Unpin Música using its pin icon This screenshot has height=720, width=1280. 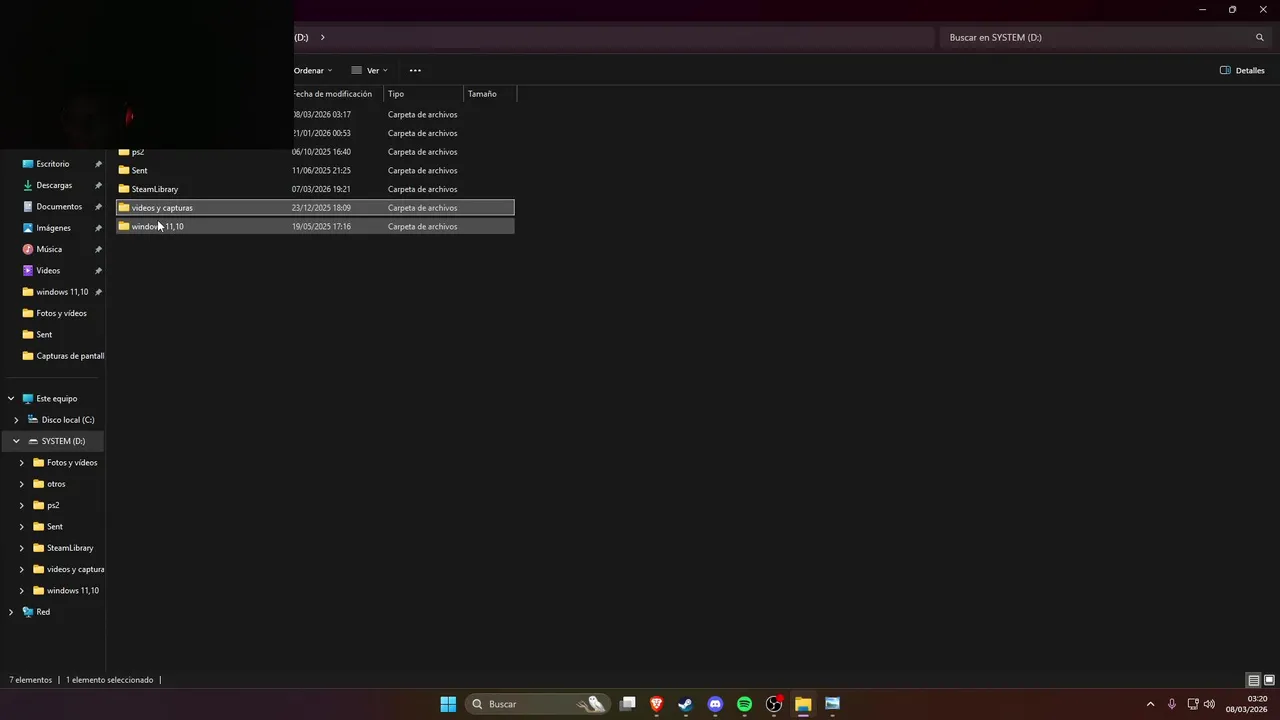coord(98,249)
